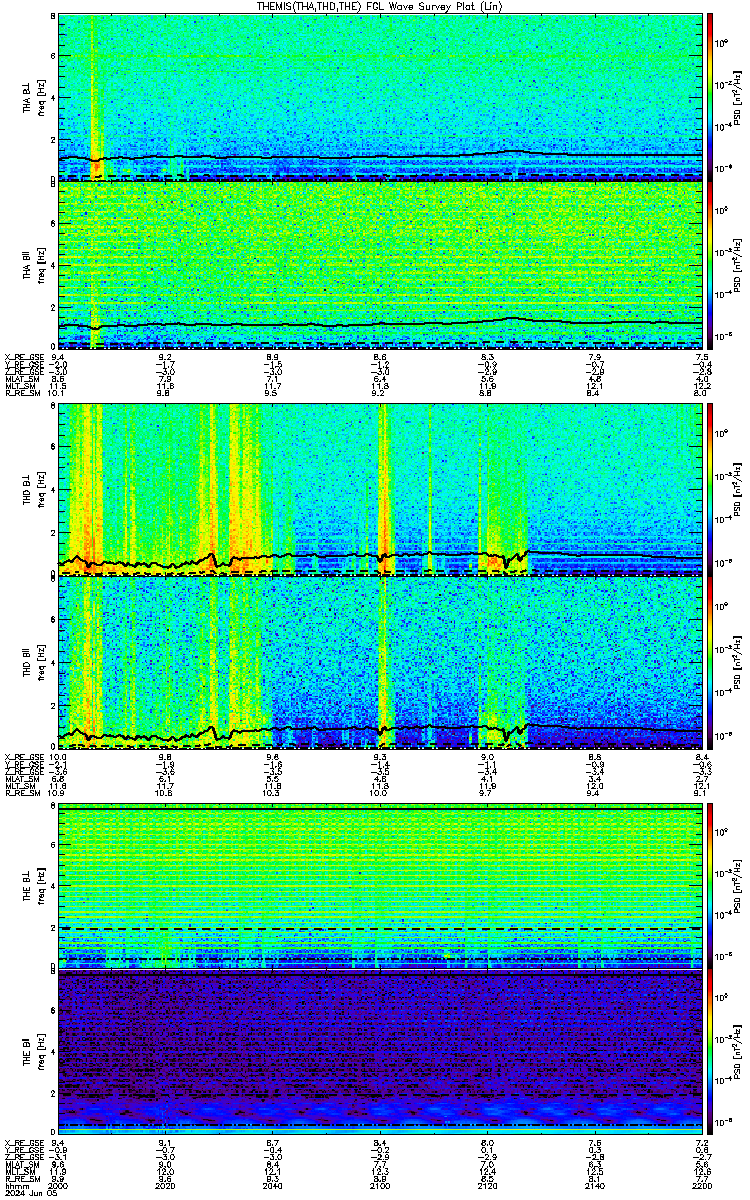Screen dimensions: 750x1200
Task: Click the PSD color bar beside THE B-perpendicular
Action: pos(711,886)
